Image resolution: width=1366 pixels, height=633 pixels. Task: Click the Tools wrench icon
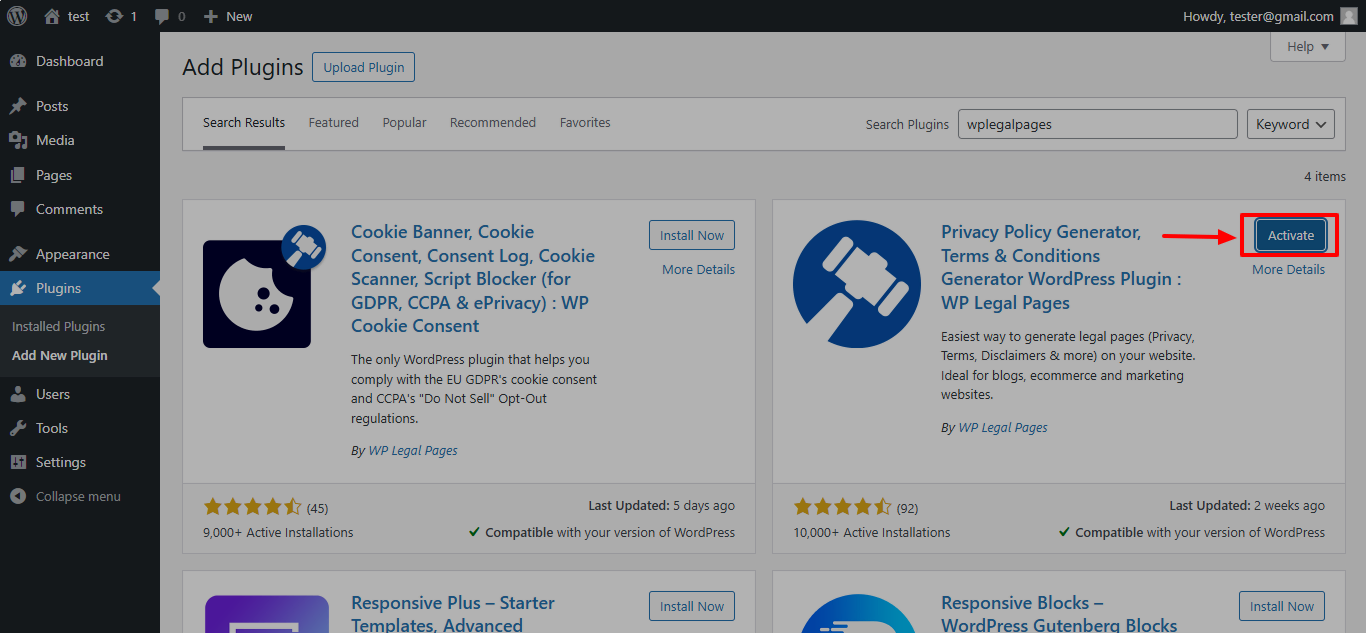tap(18, 428)
